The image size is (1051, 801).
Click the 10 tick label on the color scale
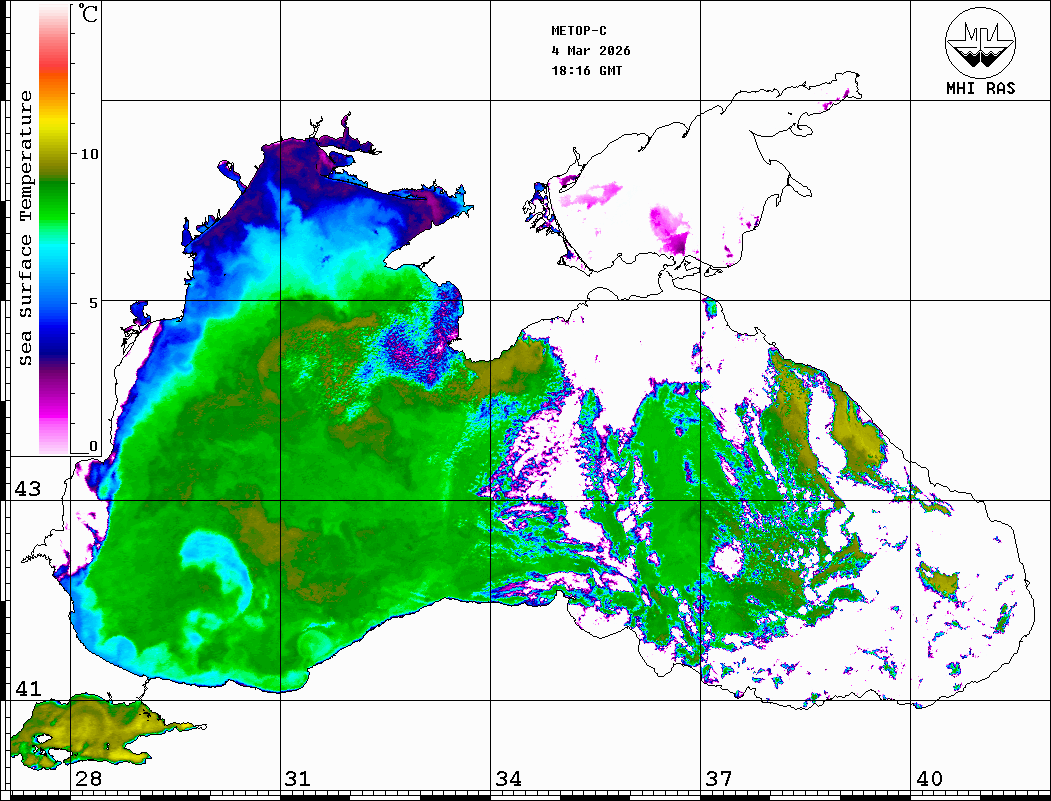(90, 154)
